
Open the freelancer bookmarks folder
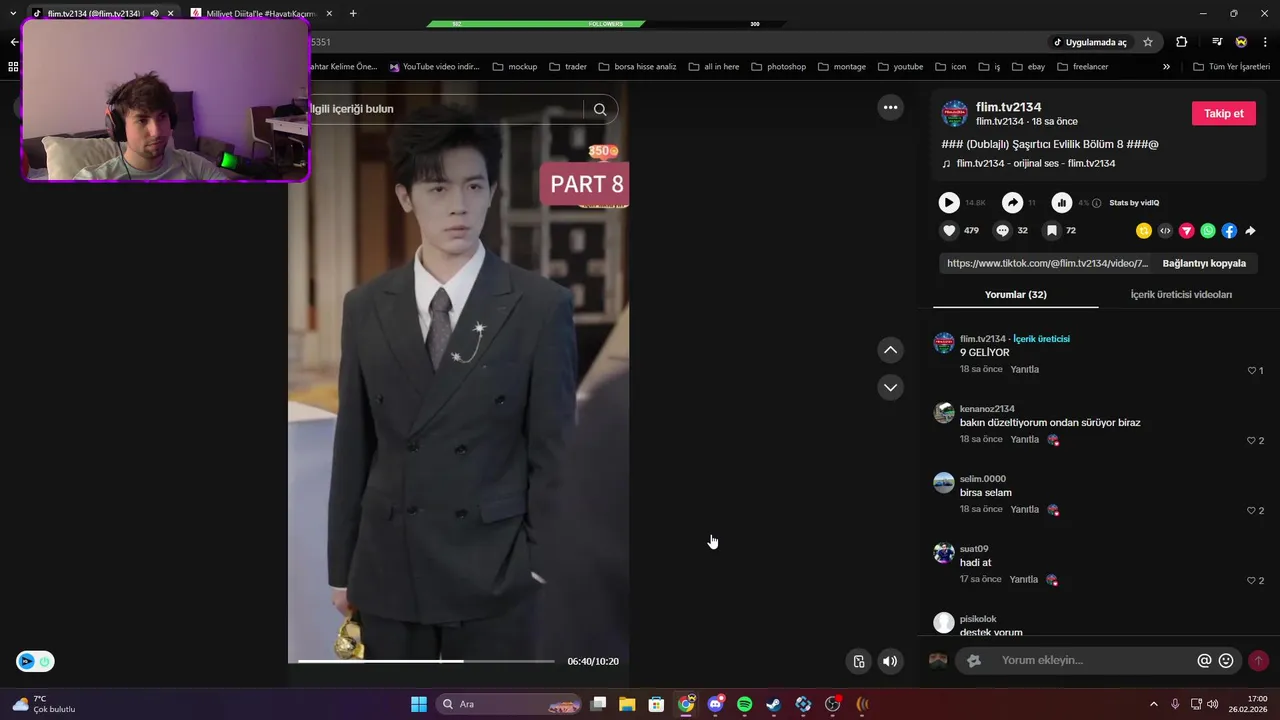tap(1082, 67)
